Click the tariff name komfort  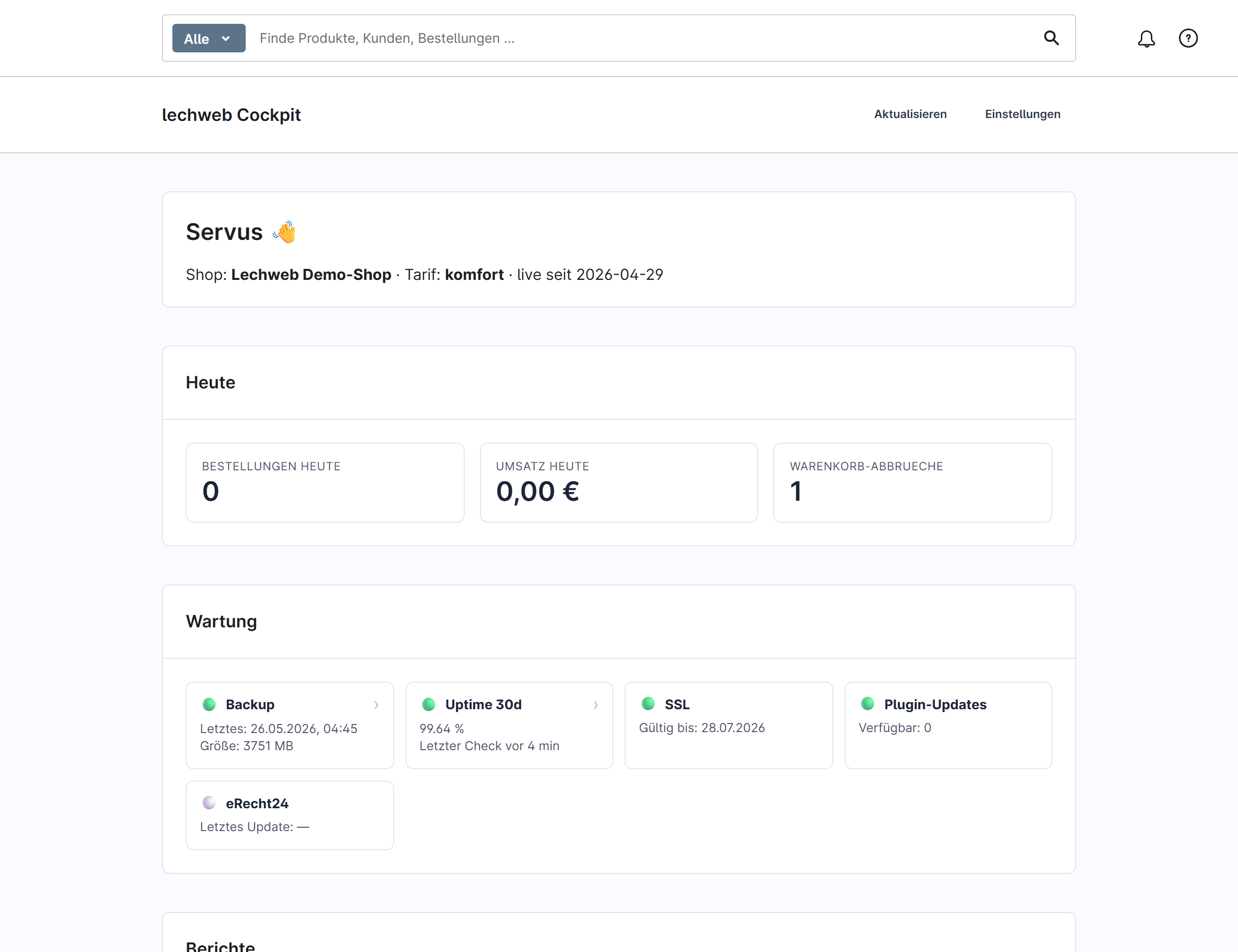coord(474,275)
